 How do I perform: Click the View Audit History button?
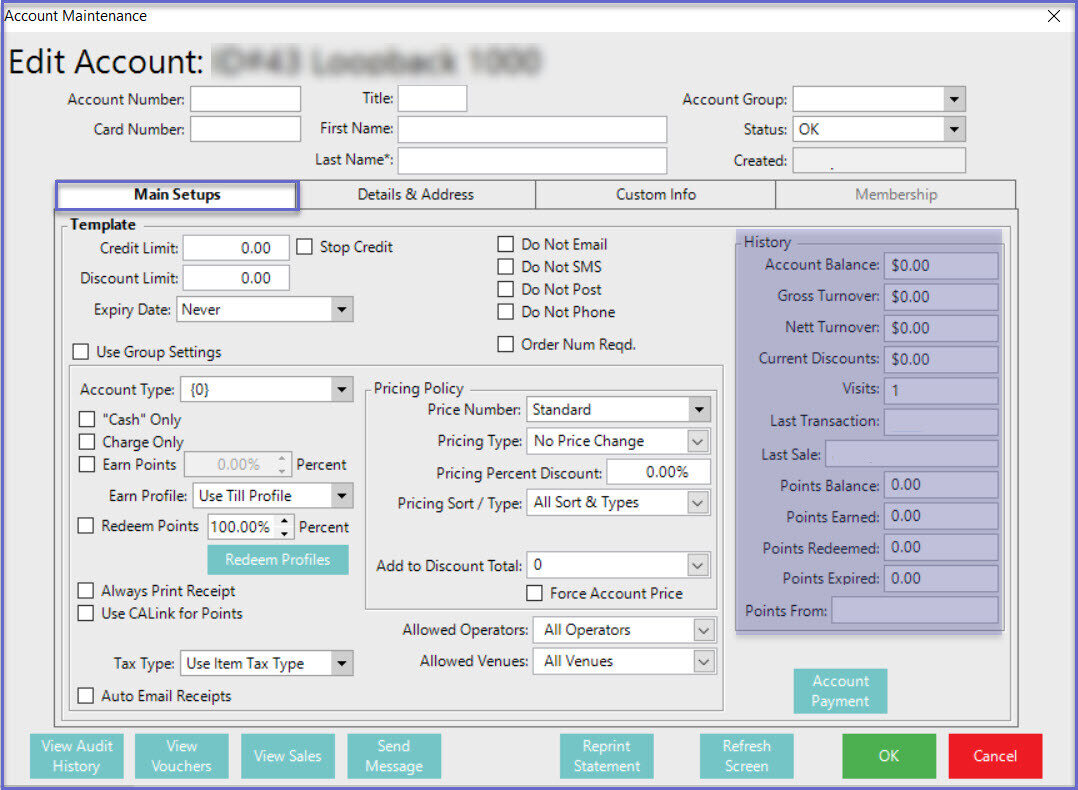[x=77, y=756]
